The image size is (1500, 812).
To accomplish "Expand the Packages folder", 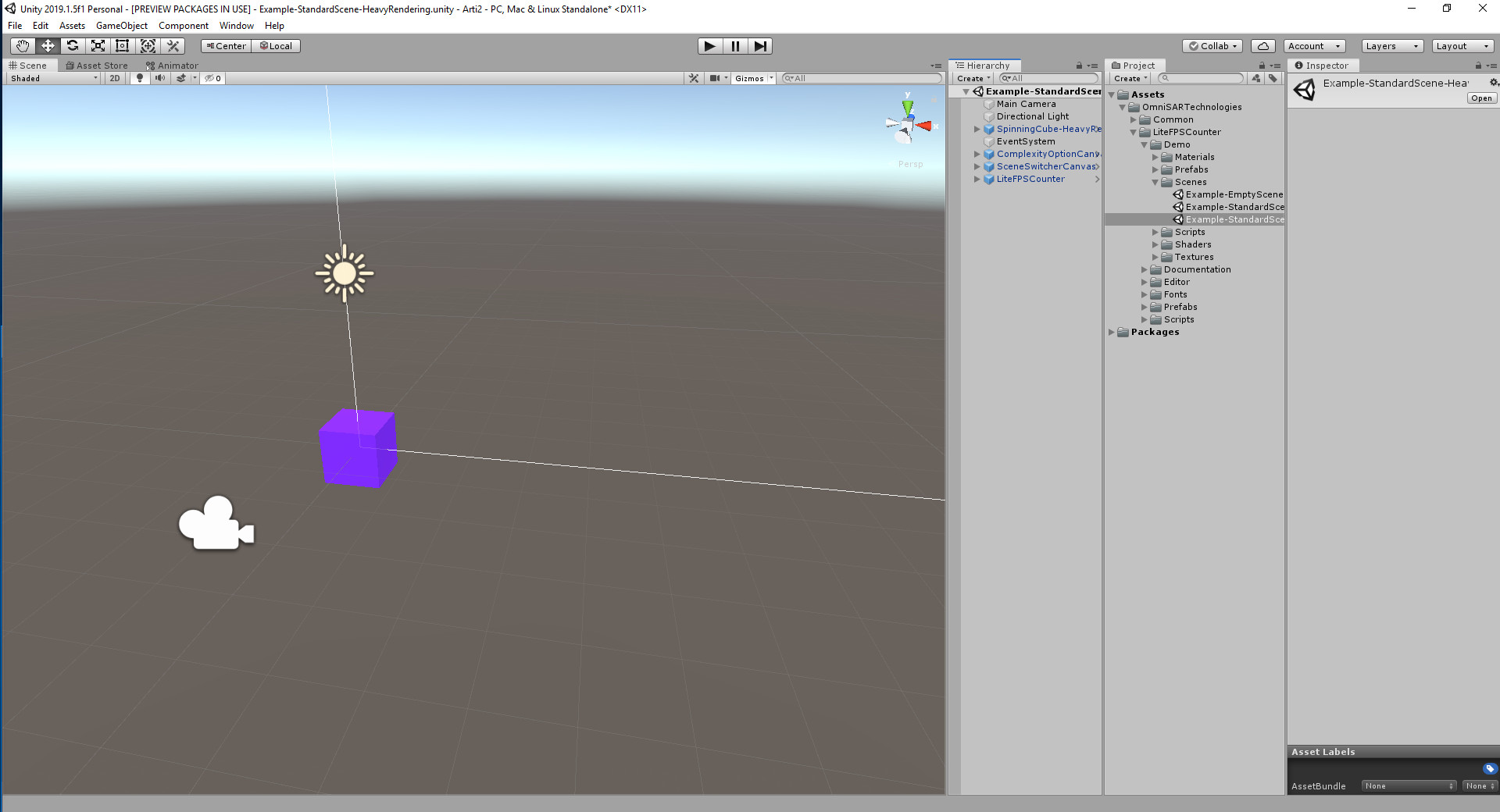I will 1112,332.
